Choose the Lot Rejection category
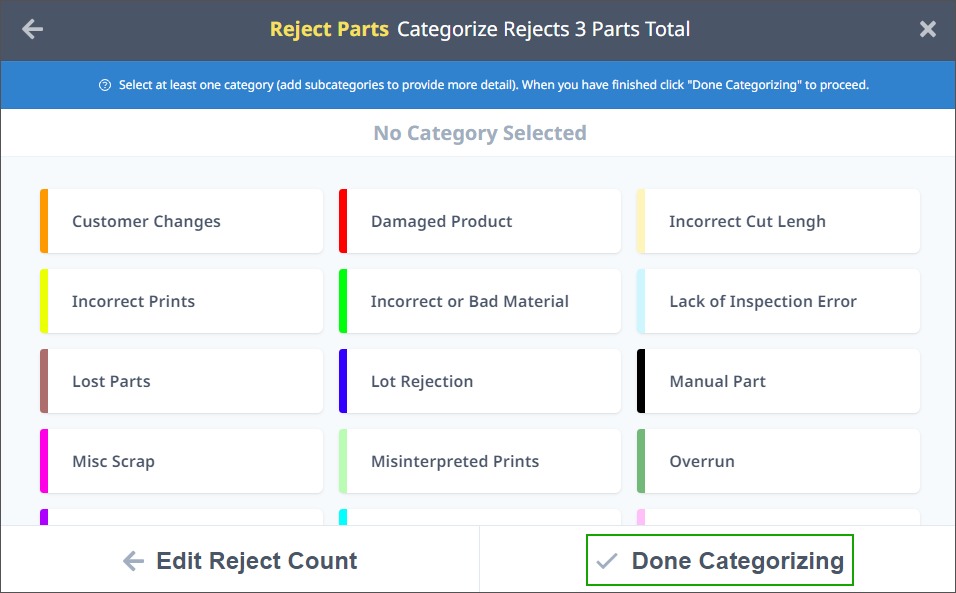Viewport: 956px width, 593px height. point(480,381)
